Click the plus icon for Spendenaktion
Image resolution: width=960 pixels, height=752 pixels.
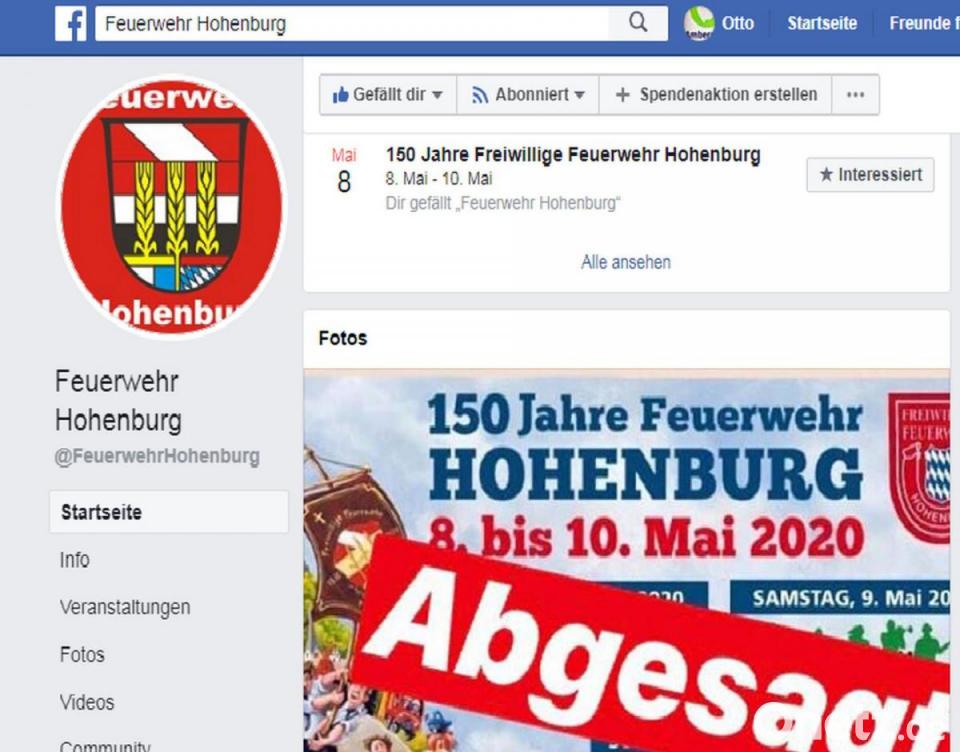coord(622,95)
